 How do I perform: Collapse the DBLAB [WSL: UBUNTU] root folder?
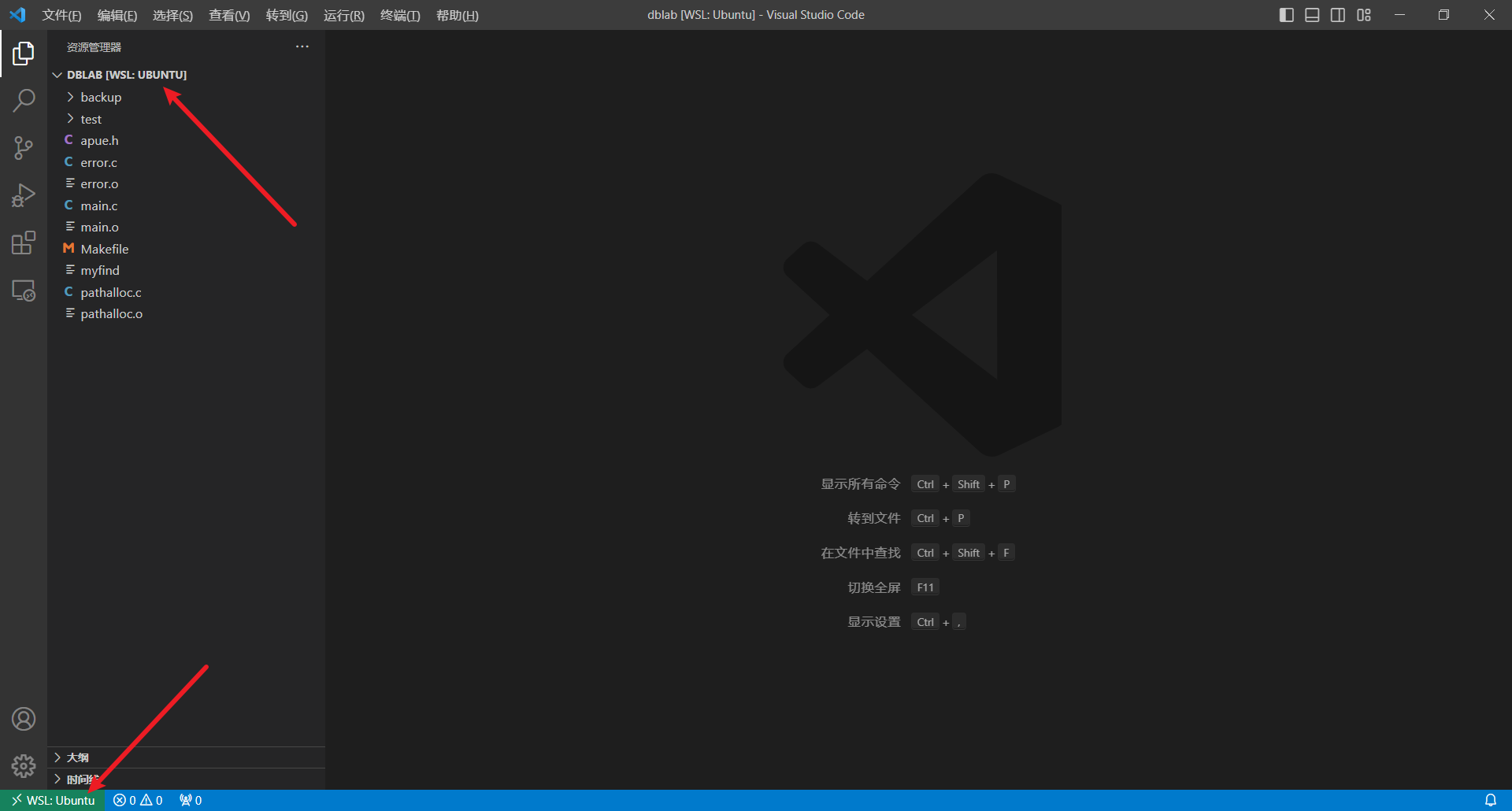[x=186, y=75]
